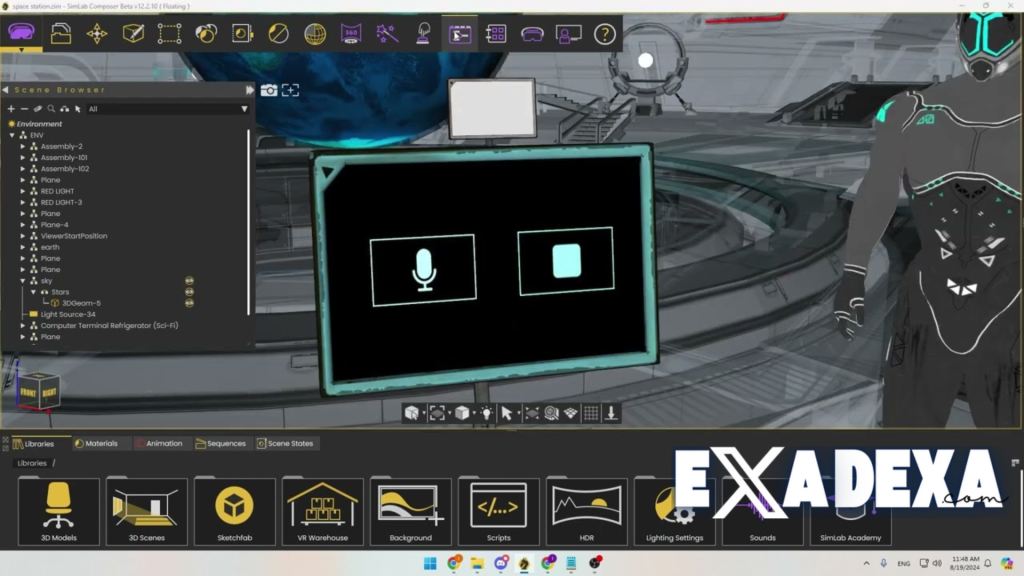
Task: Open the VR Warehouse library
Action: [322, 511]
